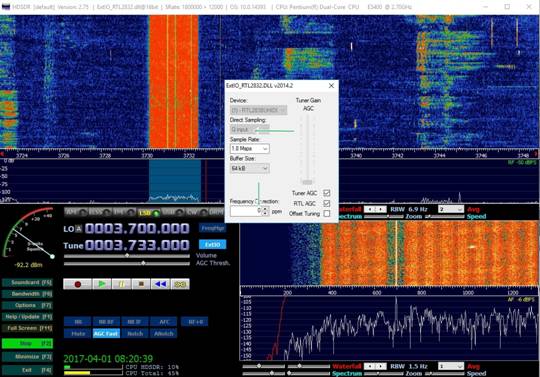Click the A button beside LO
Image resolution: width=540 pixels, height=377 pixels.
point(79,229)
